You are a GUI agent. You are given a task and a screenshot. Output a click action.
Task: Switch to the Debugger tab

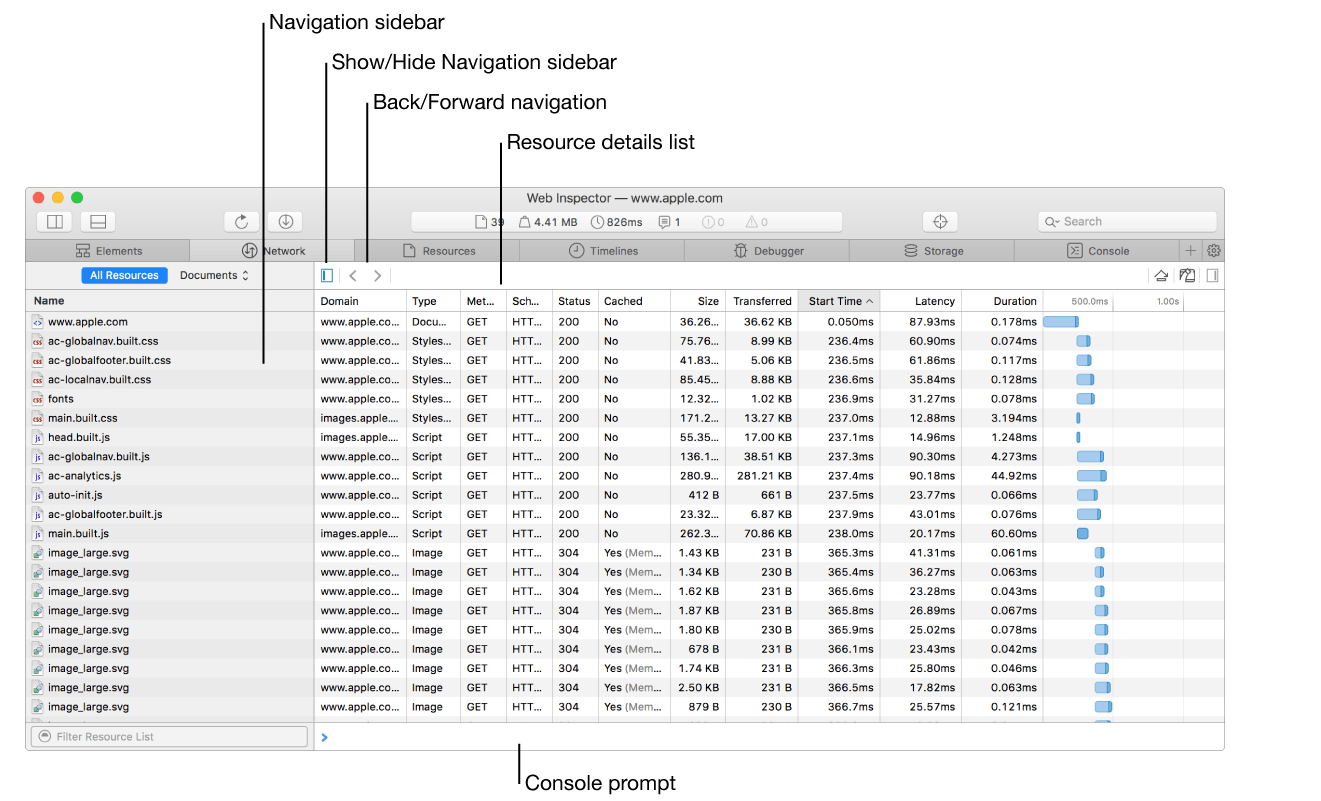[767, 251]
